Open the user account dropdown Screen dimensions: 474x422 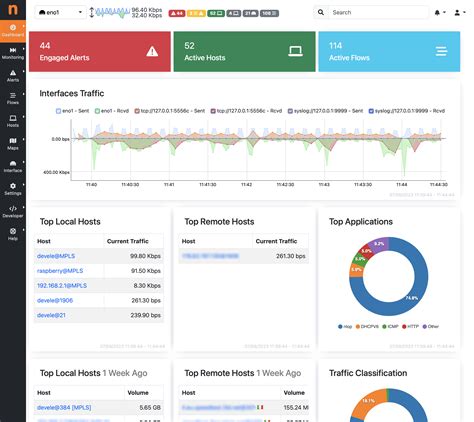click(x=460, y=13)
